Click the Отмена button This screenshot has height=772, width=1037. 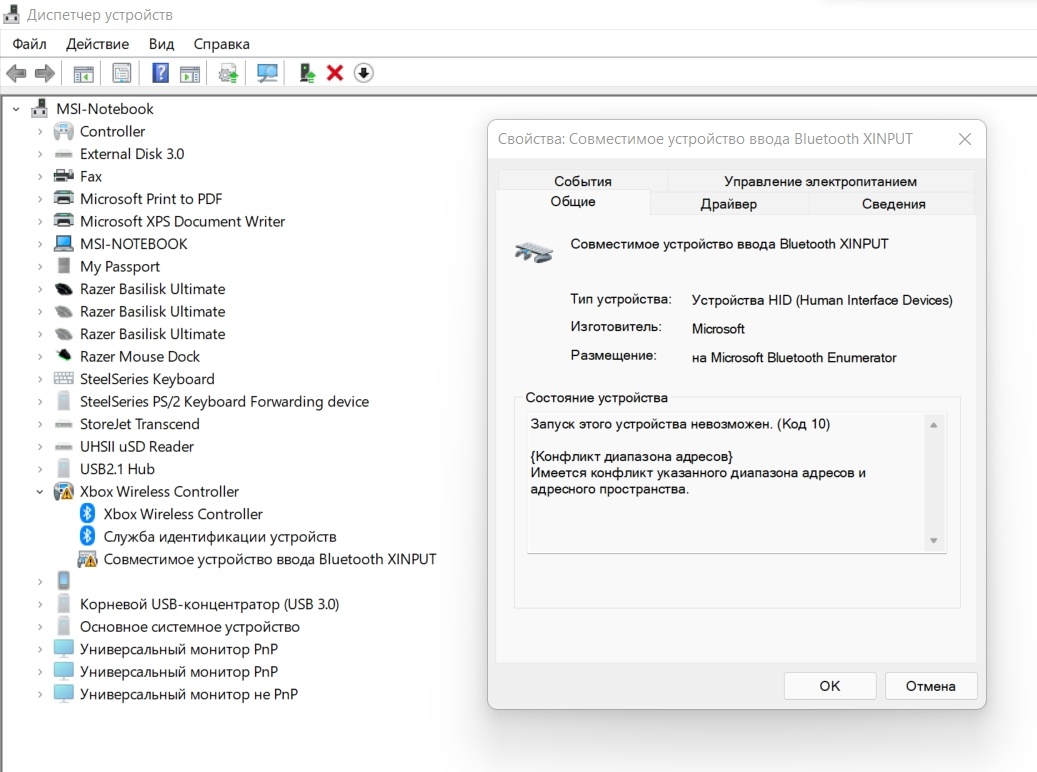tap(931, 686)
